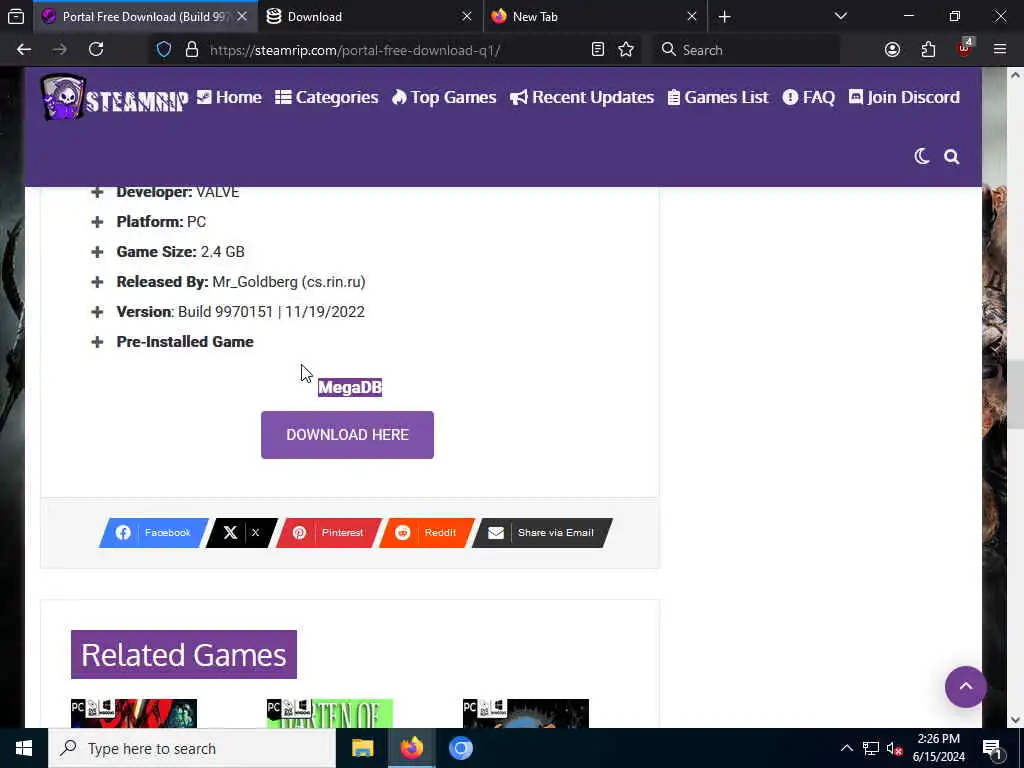The width and height of the screenshot is (1024, 768).
Task: Open Top Games in site navigation
Action: (444, 97)
